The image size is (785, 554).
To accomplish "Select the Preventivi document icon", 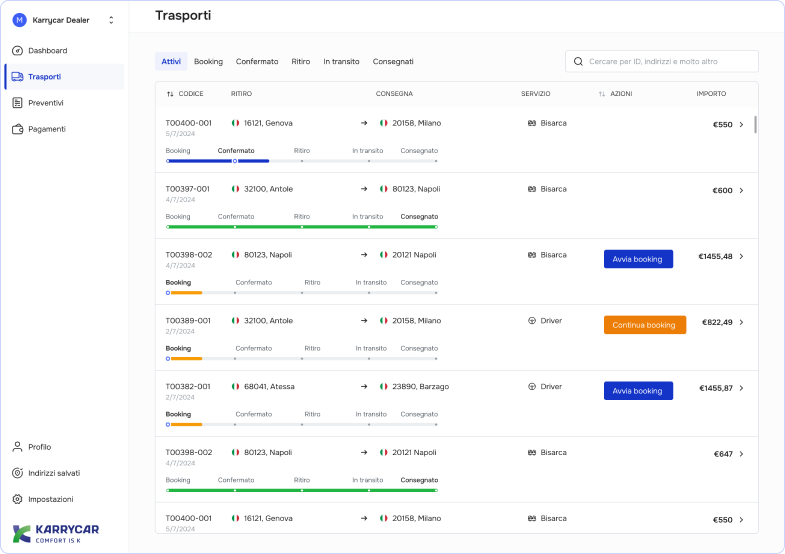I will pos(18,103).
